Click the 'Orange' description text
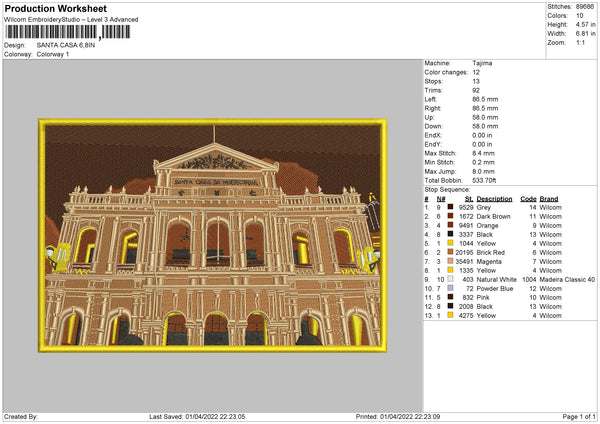This screenshot has width=600, height=424. tap(488, 225)
